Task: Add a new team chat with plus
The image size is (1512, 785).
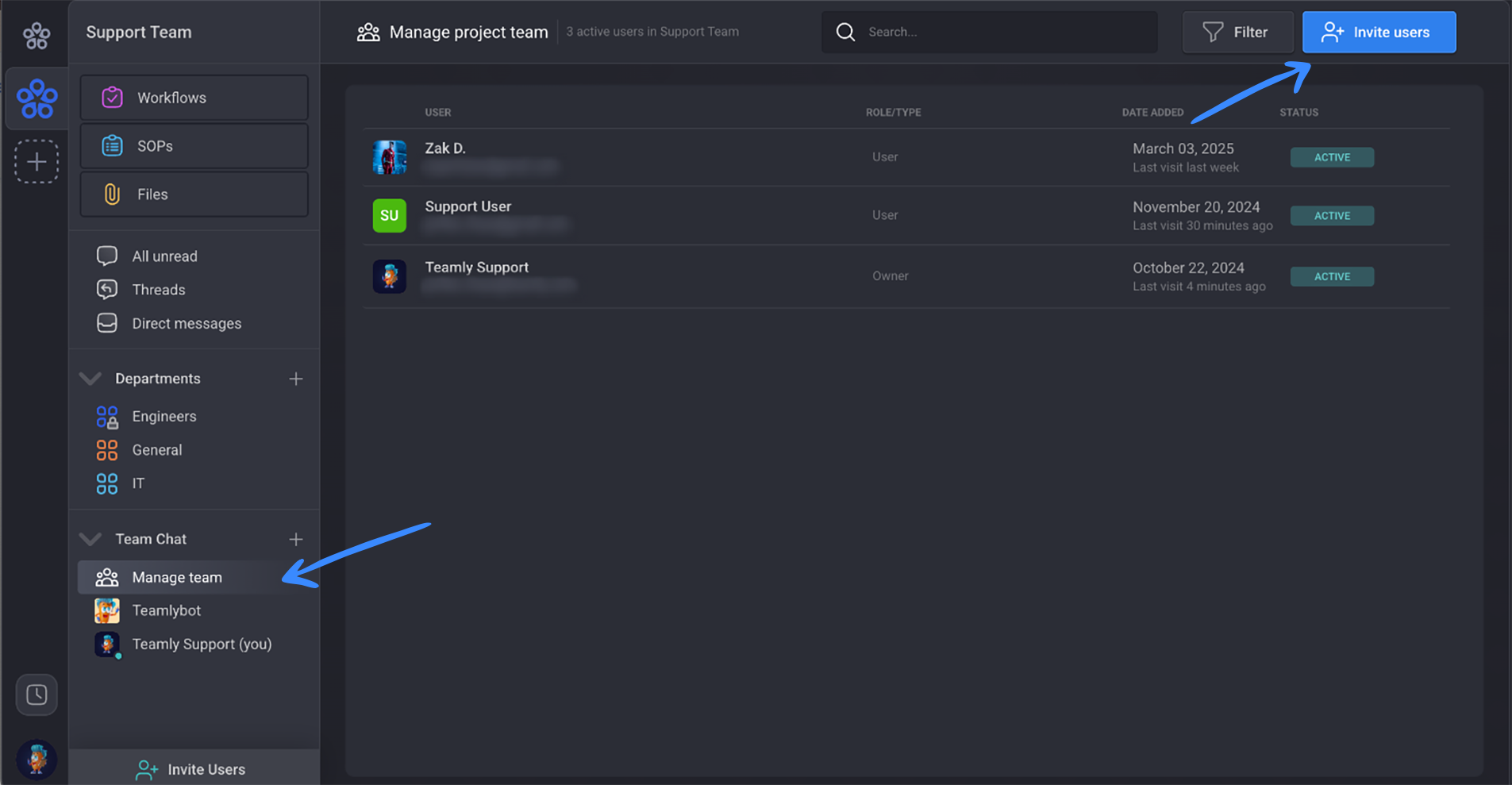Action: click(x=296, y=539)
